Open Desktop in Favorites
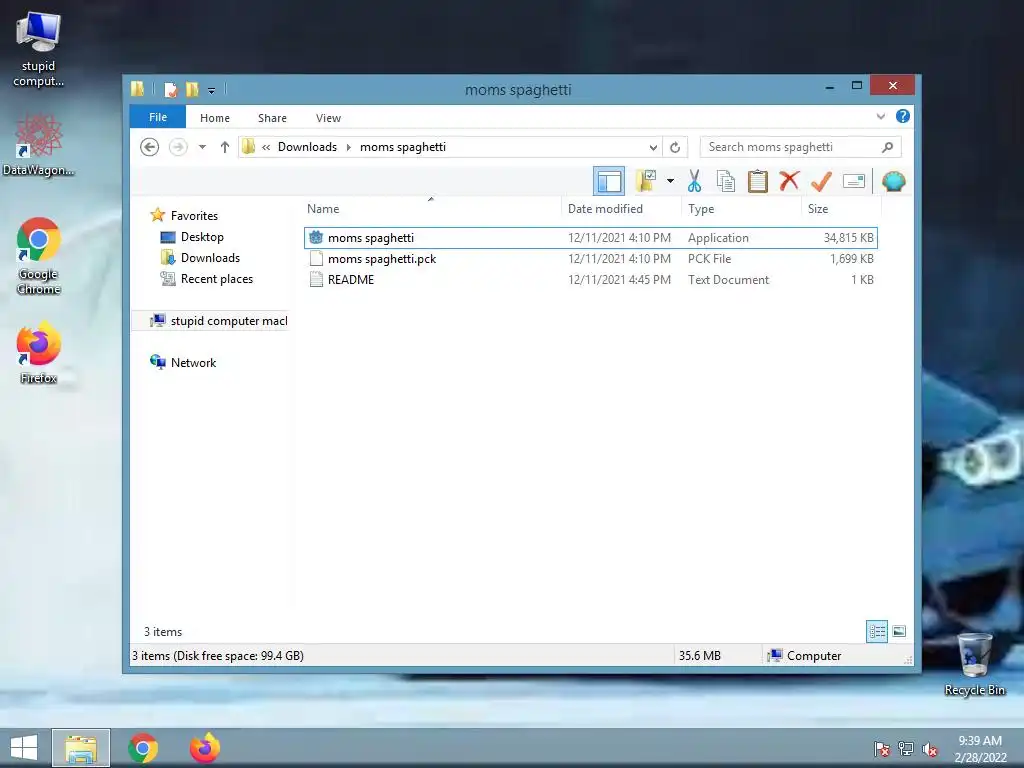Screen dimensions: 1024x768 (202, 237)
